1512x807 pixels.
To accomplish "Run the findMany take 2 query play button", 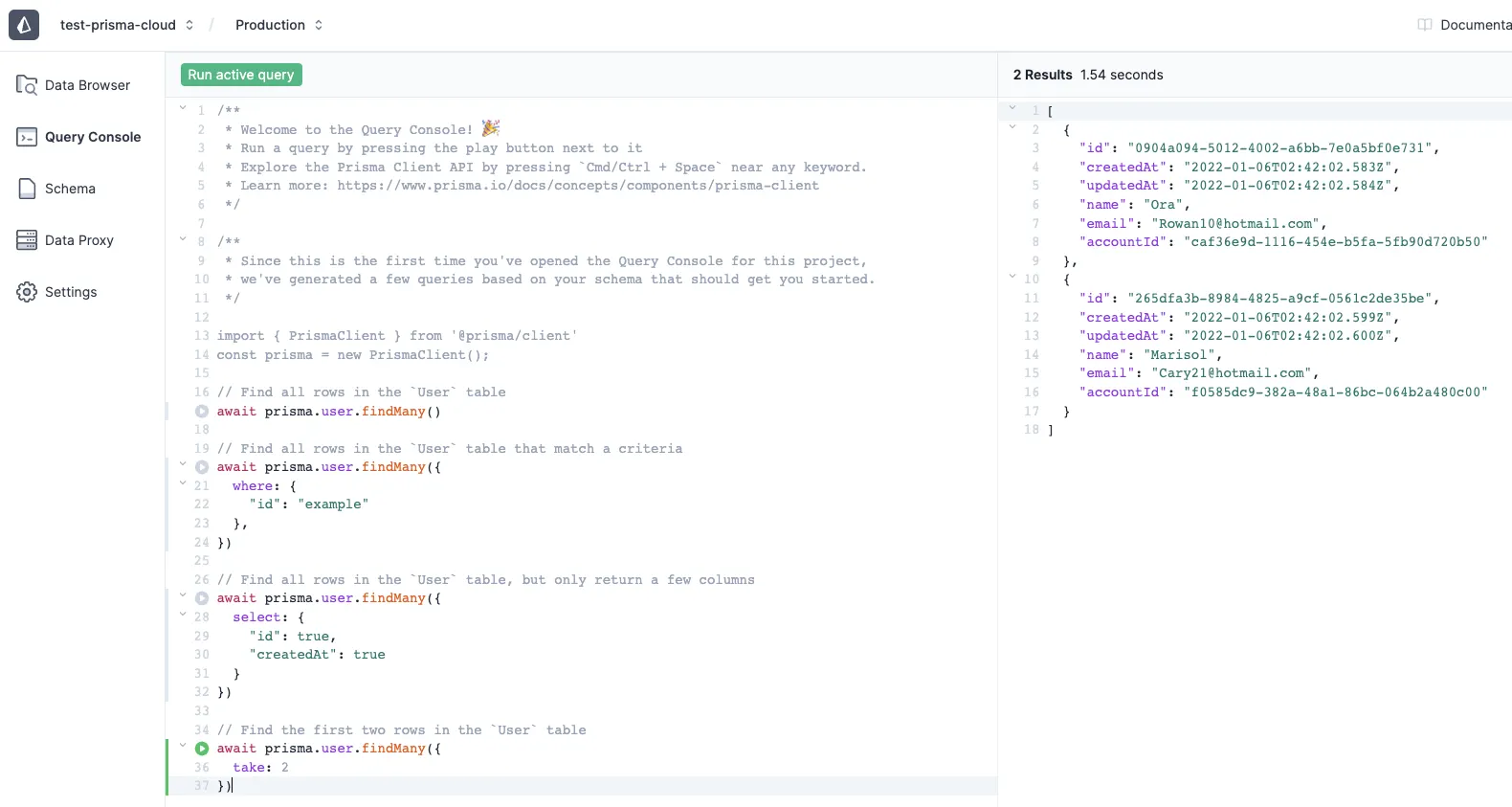I will (x=202, y=749).
